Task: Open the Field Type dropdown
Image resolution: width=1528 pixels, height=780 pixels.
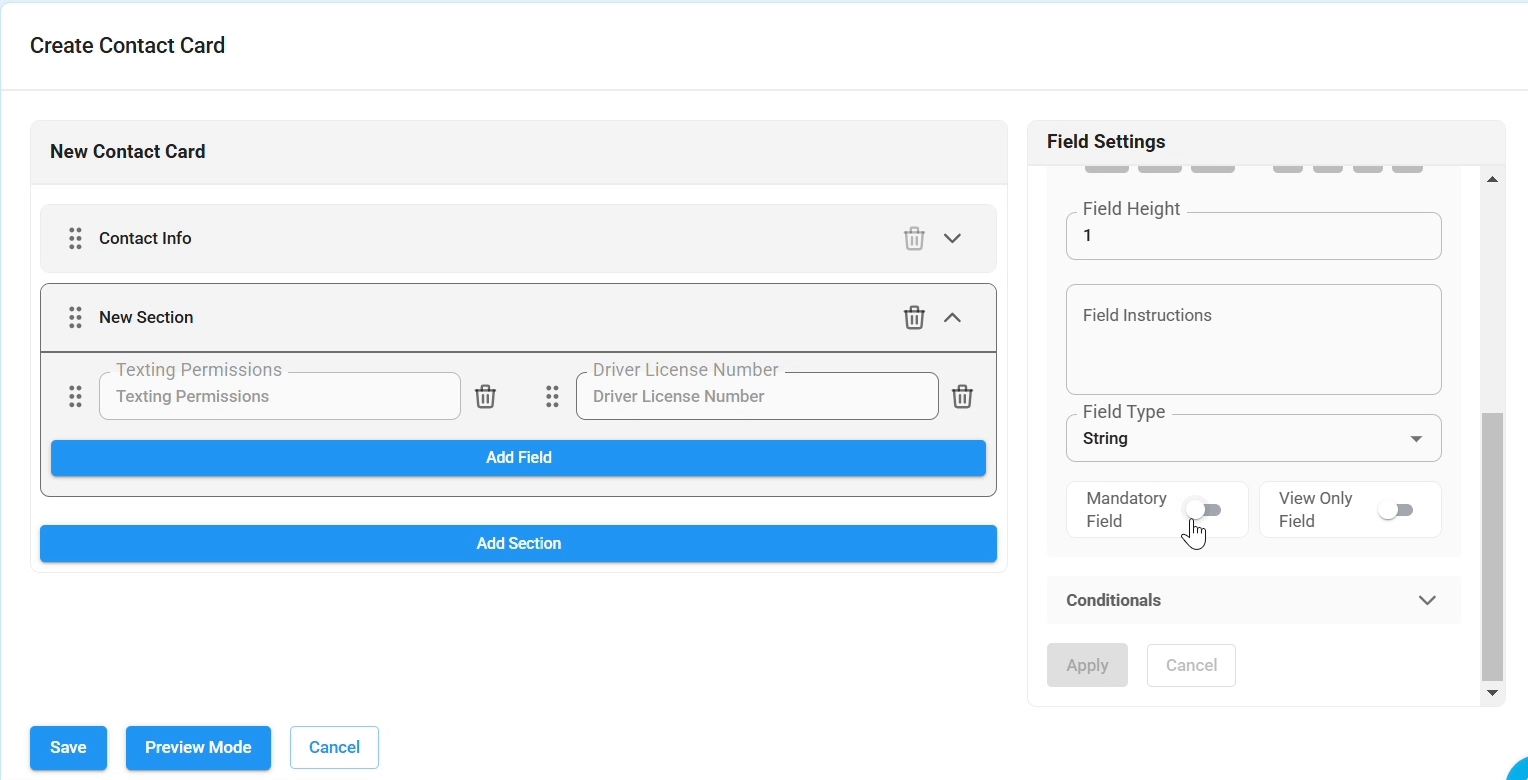Action: coord(1253,438)
